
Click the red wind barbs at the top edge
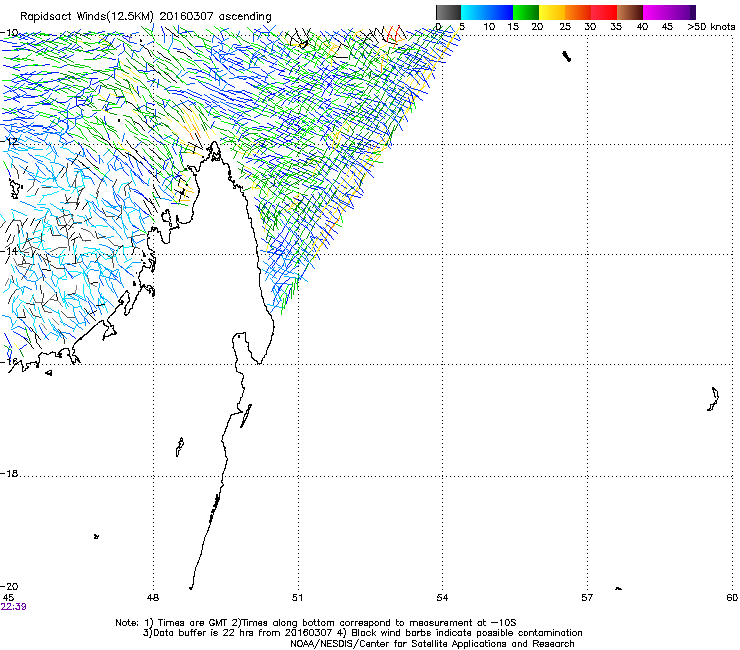pyautogui.click(x=395, y=34)
